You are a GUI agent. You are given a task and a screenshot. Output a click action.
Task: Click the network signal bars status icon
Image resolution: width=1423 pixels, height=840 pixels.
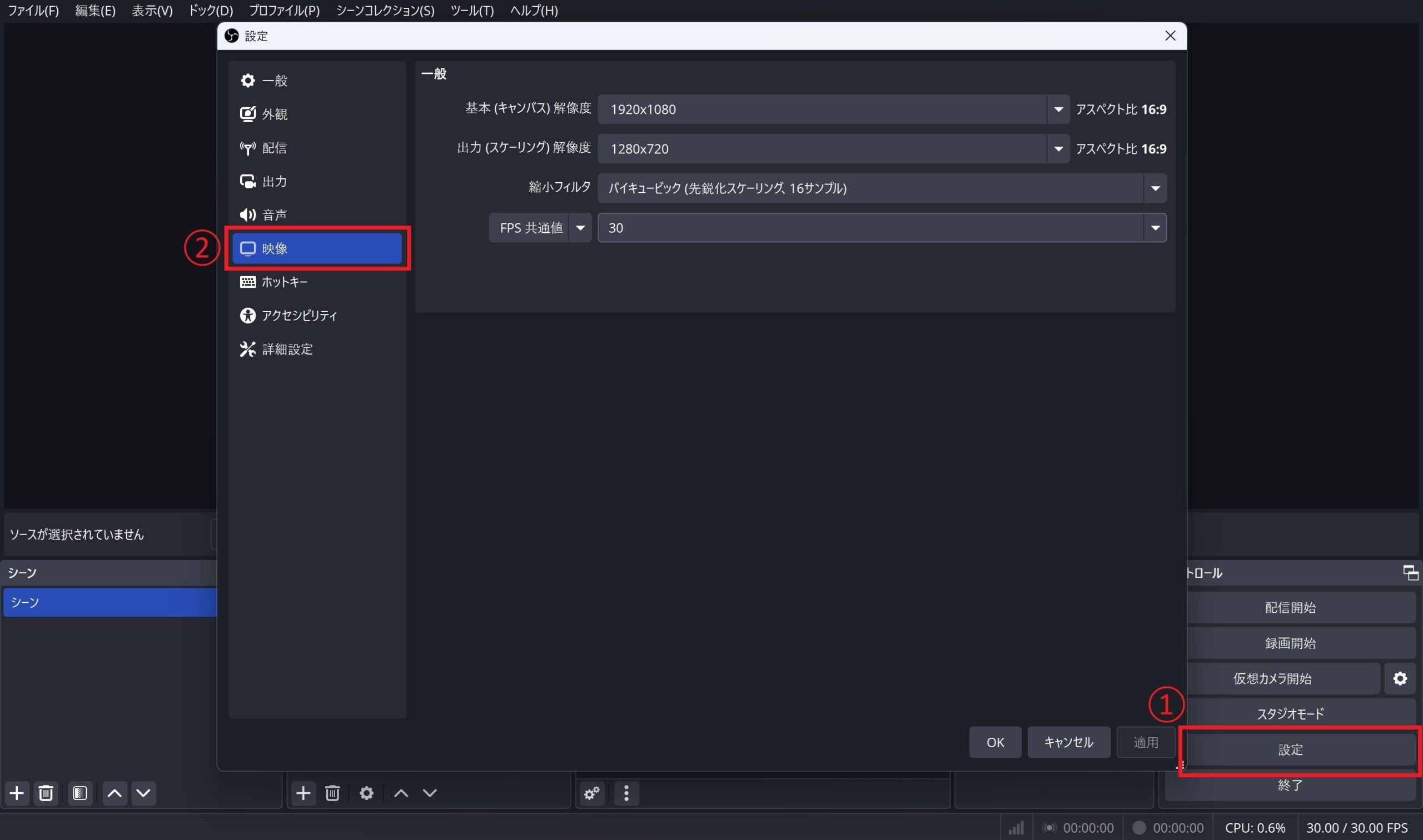click(1017, 828)
